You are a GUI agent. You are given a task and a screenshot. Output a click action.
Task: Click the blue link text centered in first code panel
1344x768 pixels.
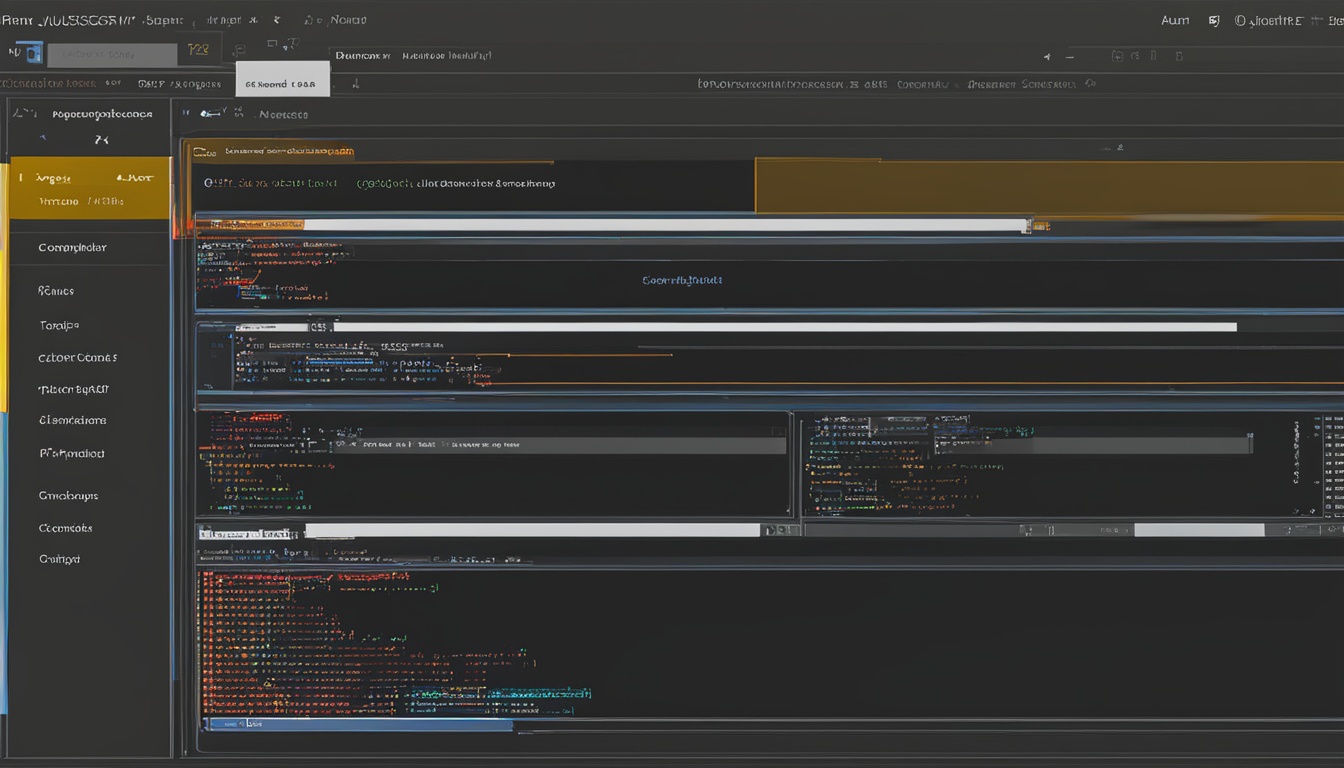click(x=682, y=280)
